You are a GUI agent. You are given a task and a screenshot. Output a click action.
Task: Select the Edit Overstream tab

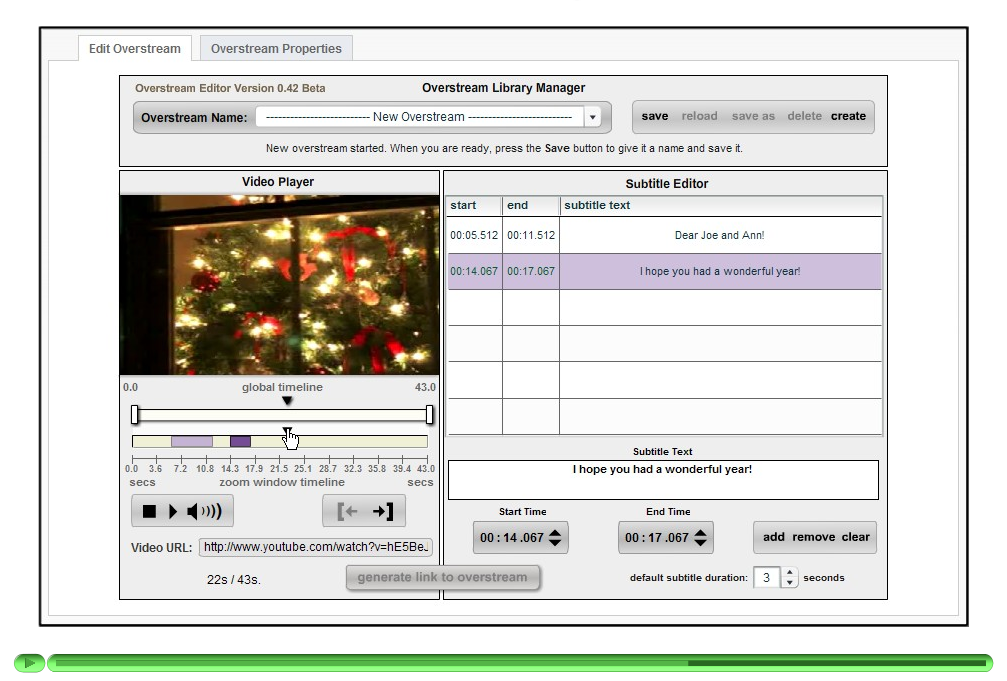point(134,47)
